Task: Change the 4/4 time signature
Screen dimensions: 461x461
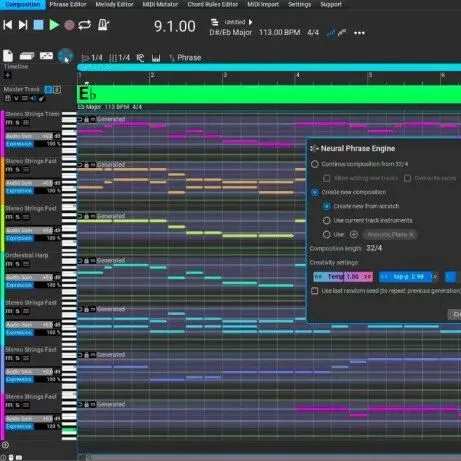Action: (x=313, y=33)
